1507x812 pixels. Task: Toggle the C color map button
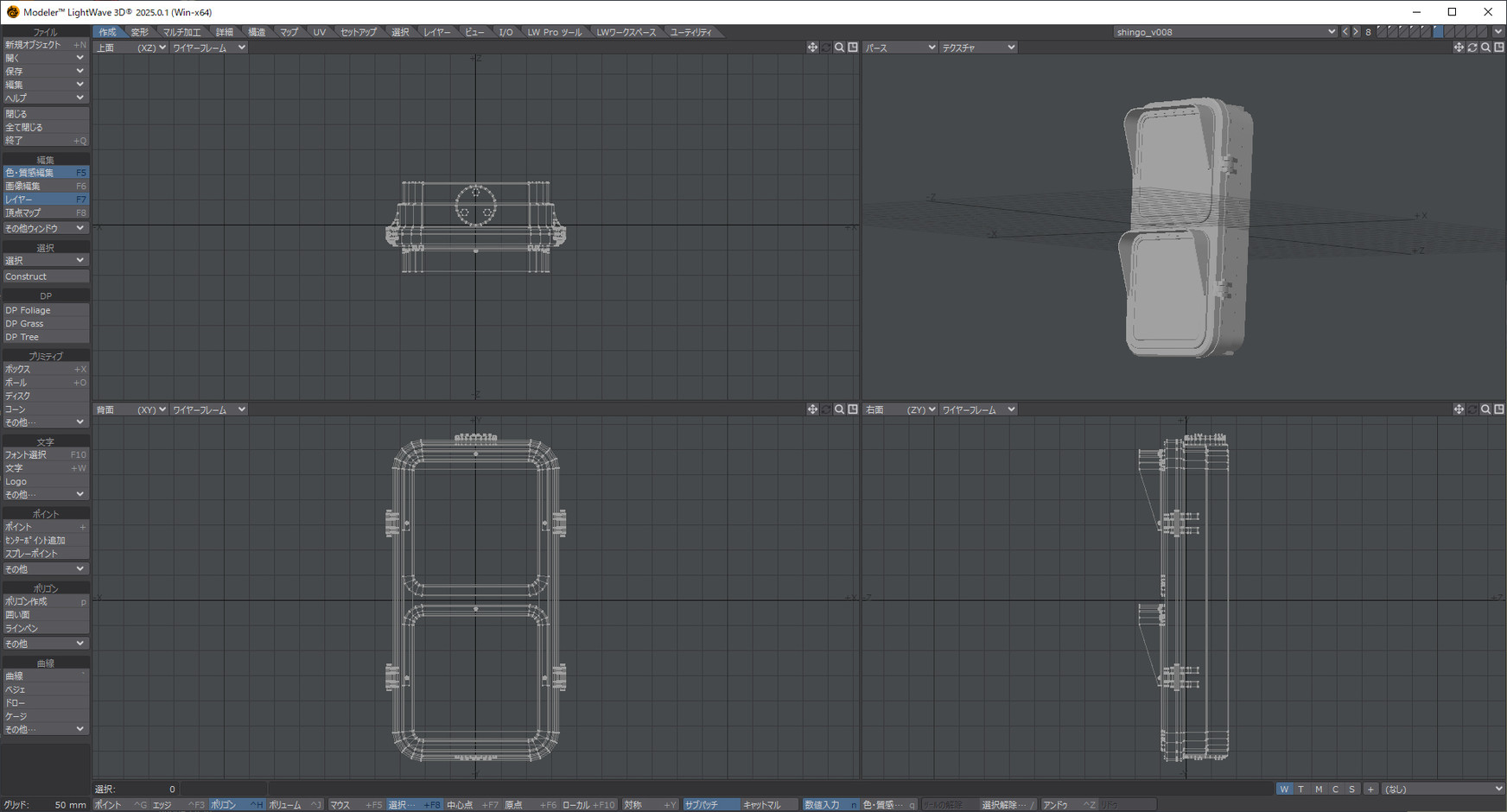[1335, 789]
